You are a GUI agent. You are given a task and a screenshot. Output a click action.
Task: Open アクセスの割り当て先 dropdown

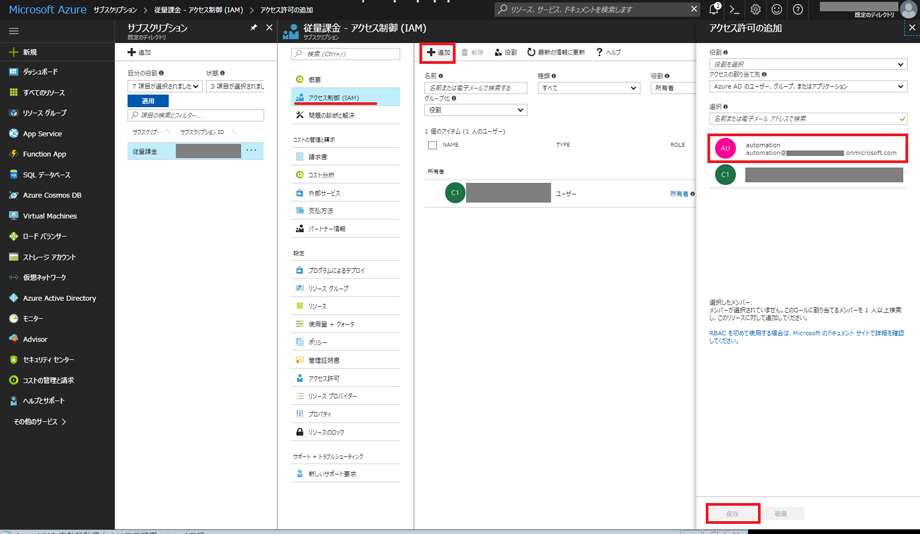point(808,86)
